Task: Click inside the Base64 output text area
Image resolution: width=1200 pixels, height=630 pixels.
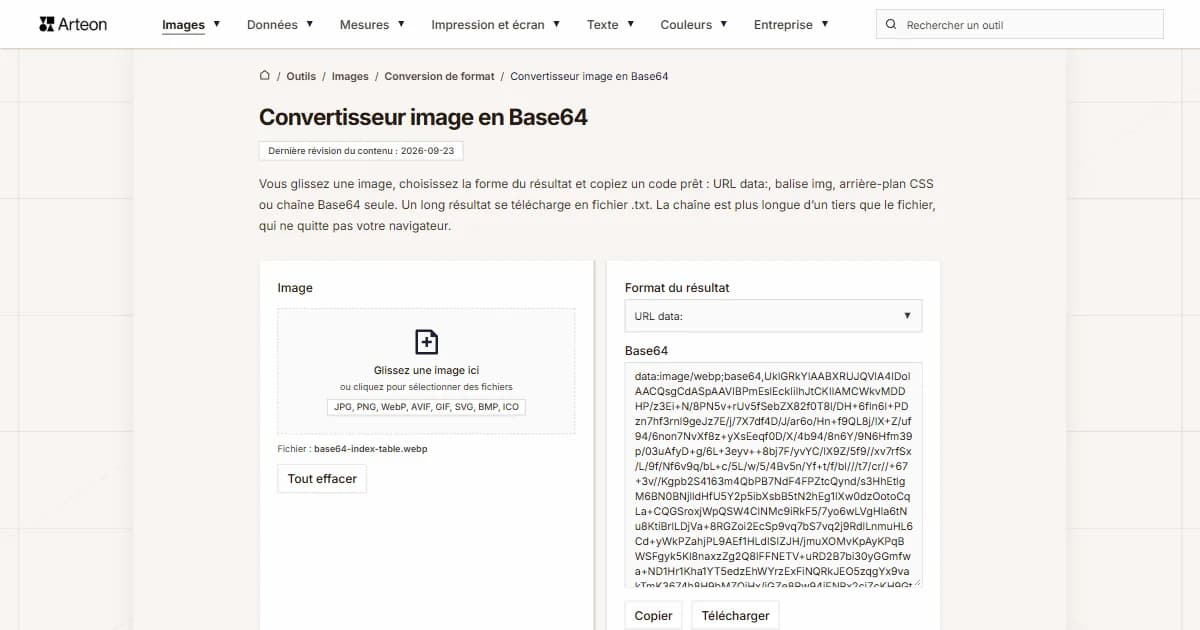Action: tap(773, 475)
